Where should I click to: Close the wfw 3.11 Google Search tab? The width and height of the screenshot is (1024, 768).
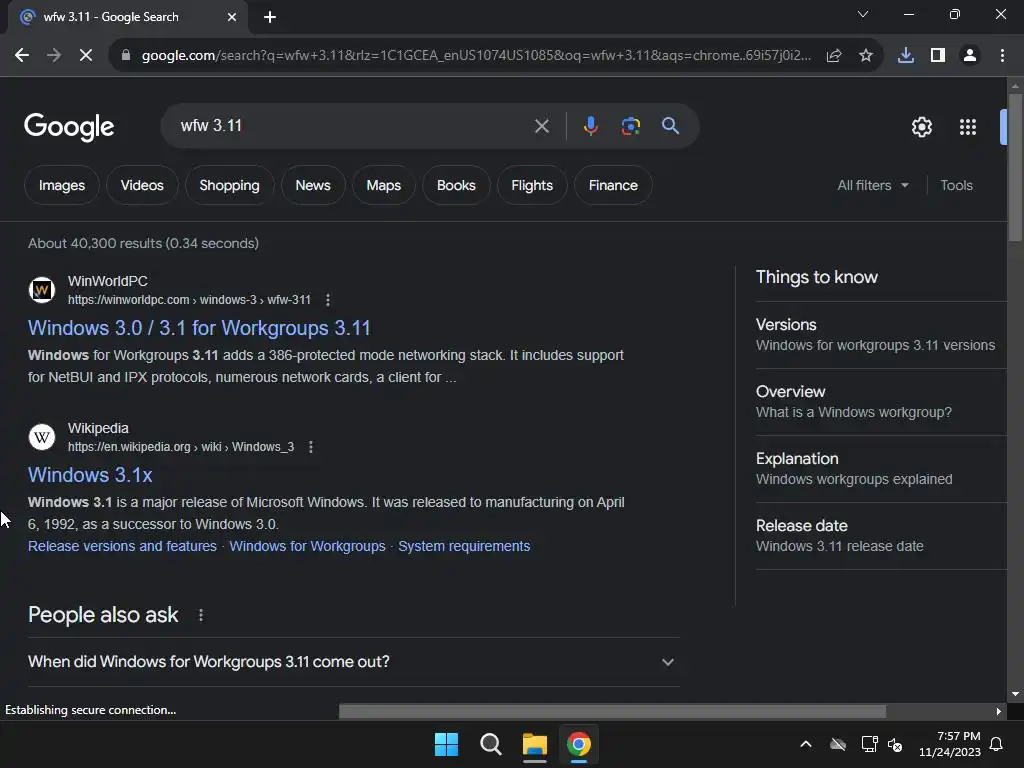(x=232, y=17)
